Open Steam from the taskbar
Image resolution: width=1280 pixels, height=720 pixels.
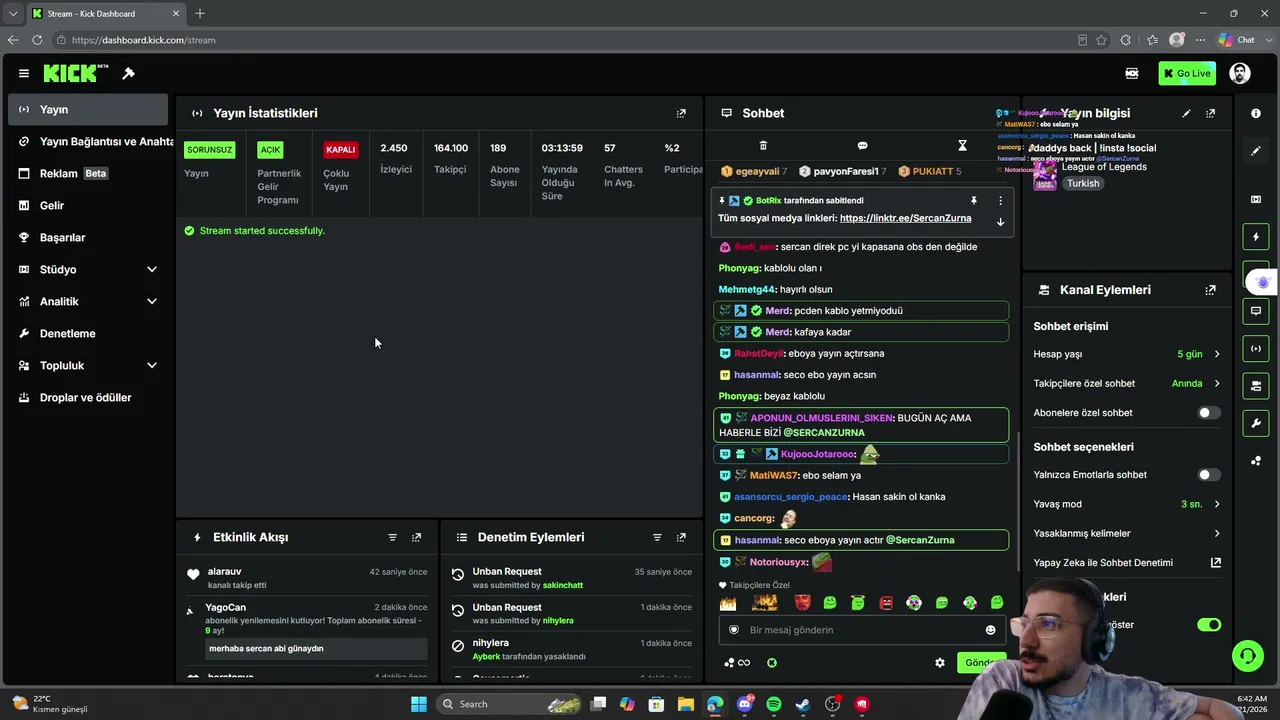coord(803,704)
